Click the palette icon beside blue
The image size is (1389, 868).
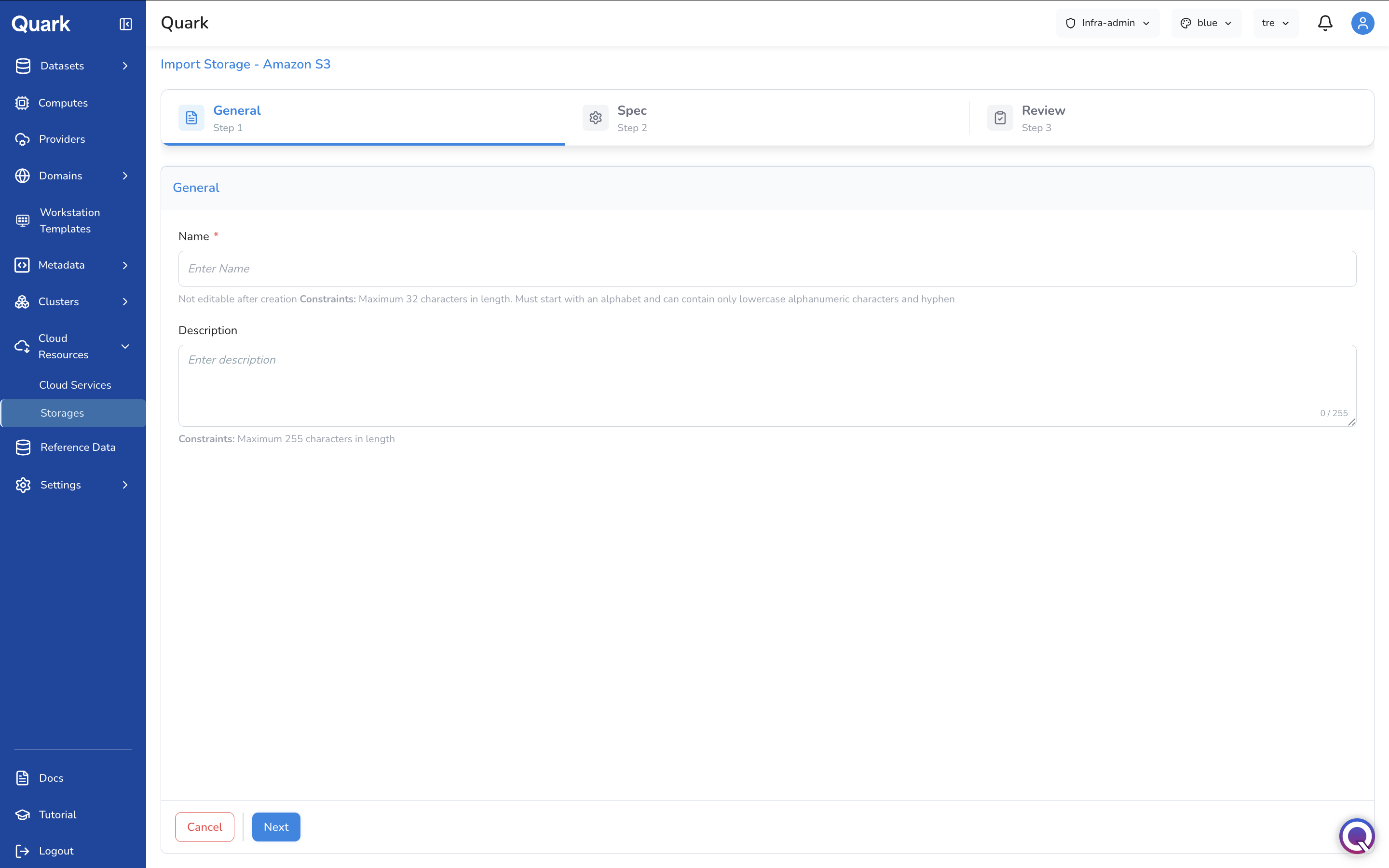pos(1186,23)
